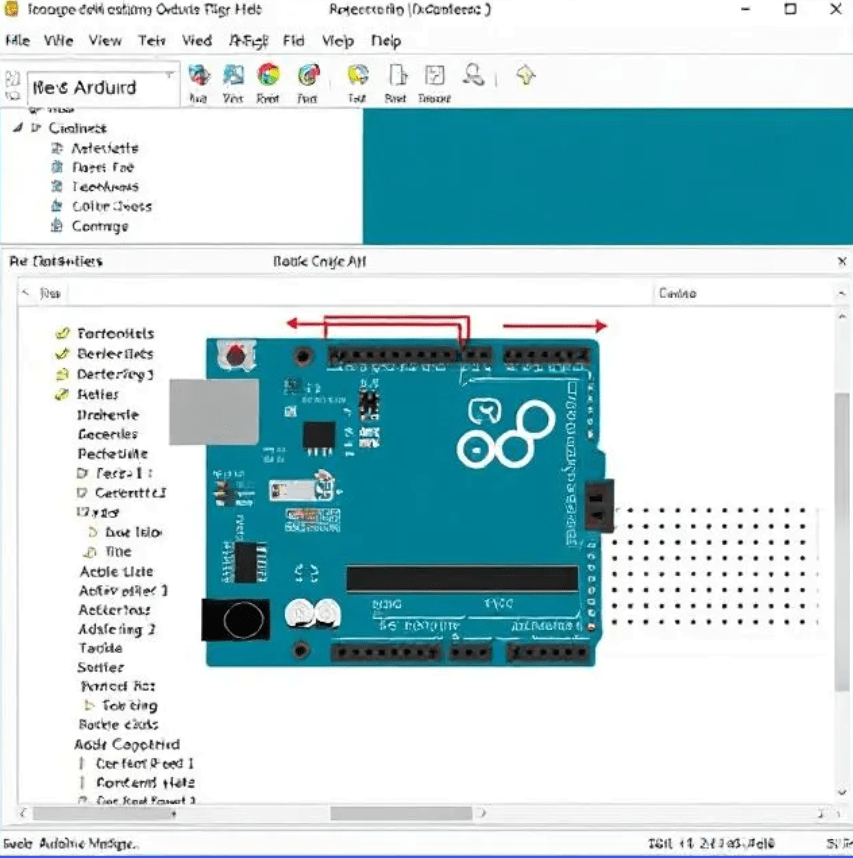Viewport: 853px width, 858px height.
Task: Click the black power jack on the board
Action: tap(236, 621)
